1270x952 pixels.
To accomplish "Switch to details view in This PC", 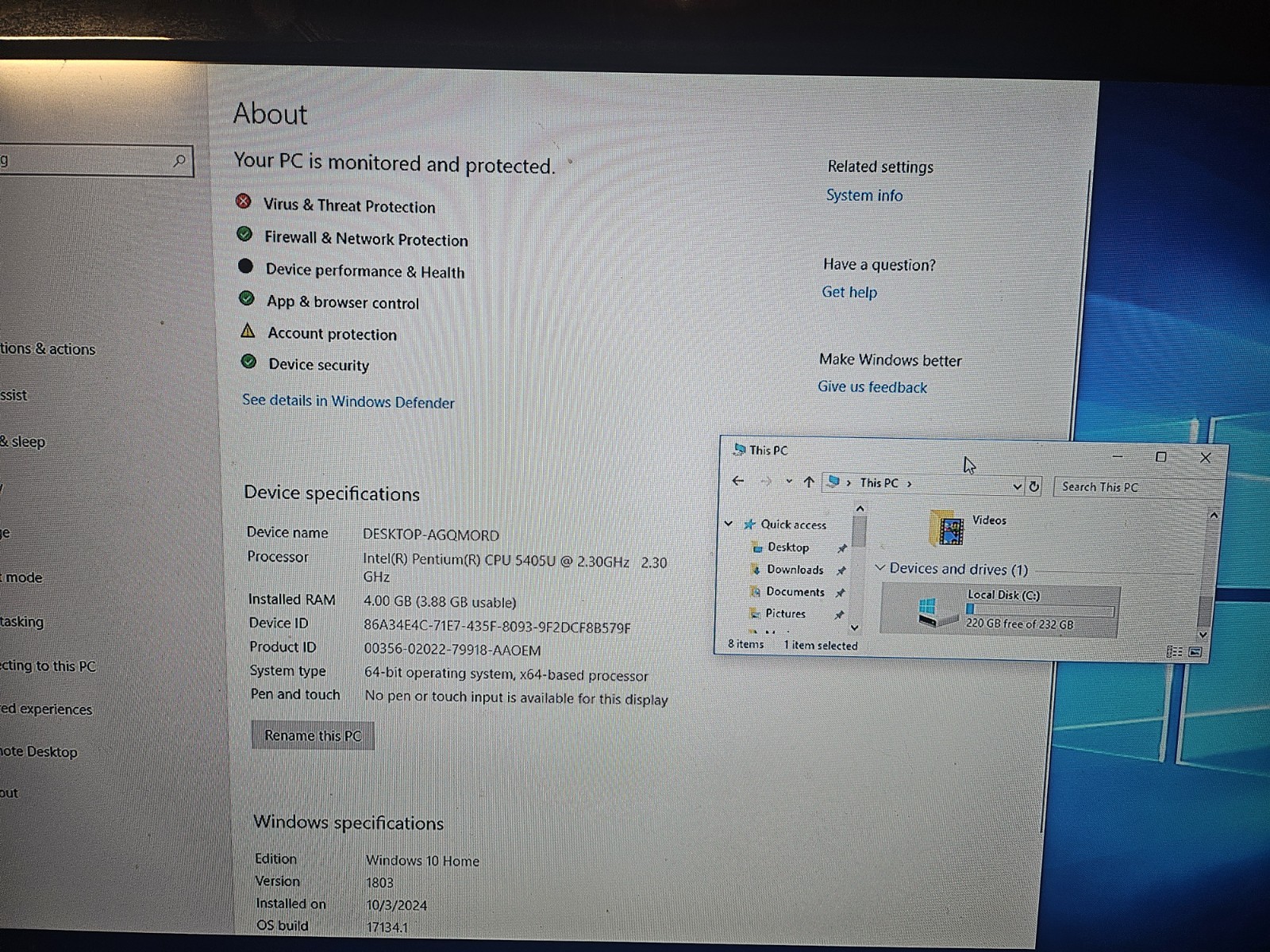I will click(x=1175, y=651).
